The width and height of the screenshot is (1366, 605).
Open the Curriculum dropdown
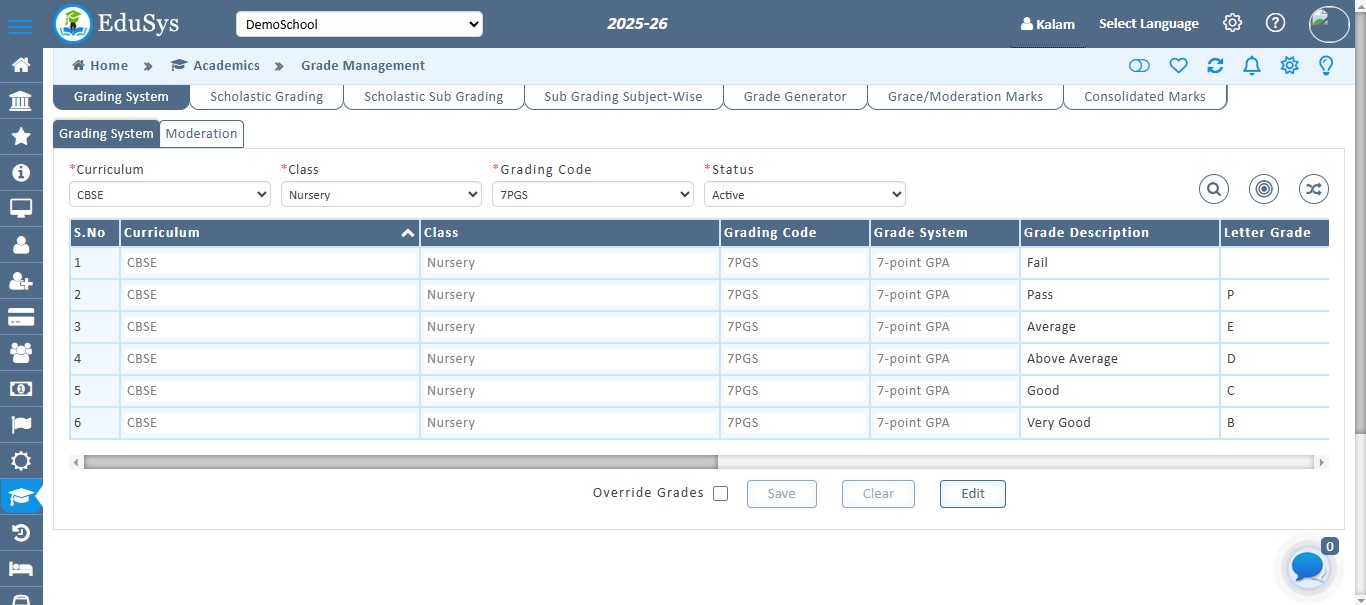pos(168,194)
